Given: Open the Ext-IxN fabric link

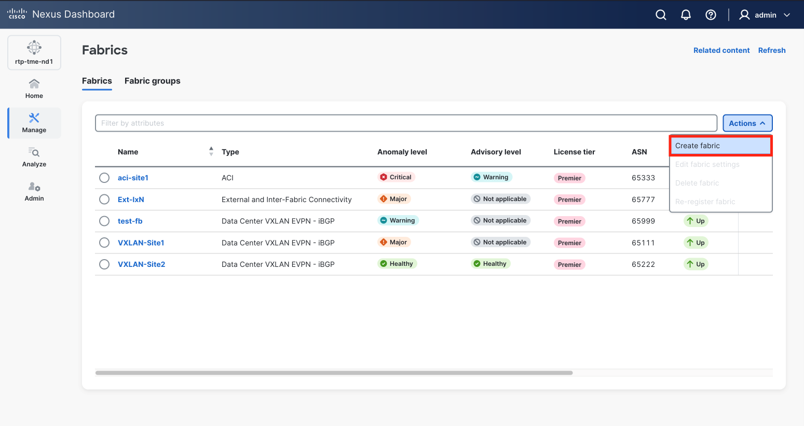Looking at the screenshot, I should 131,199.
